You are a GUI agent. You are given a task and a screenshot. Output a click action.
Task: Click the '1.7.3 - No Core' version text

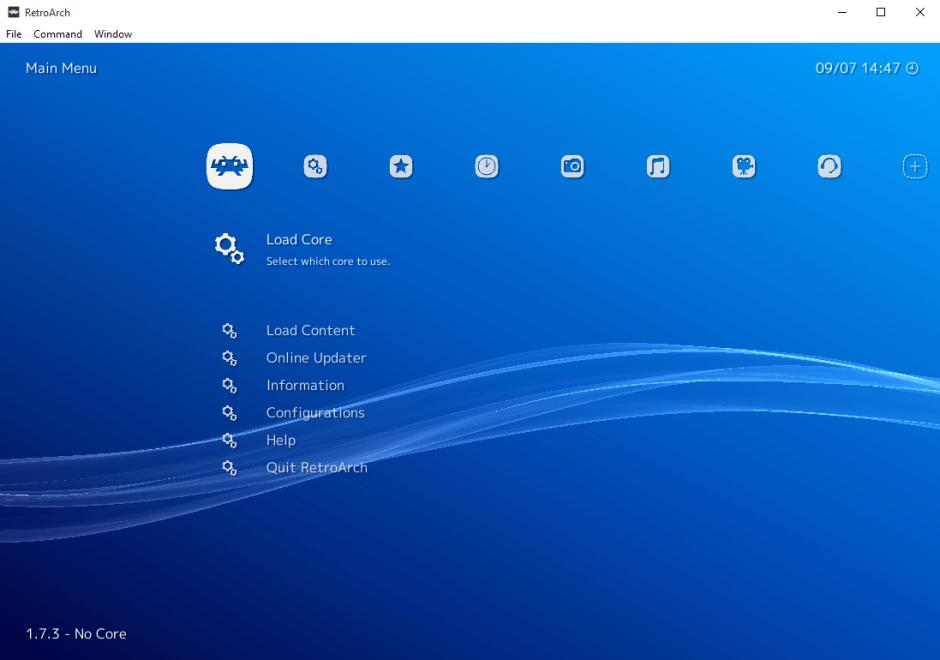(x=76, y=634)
